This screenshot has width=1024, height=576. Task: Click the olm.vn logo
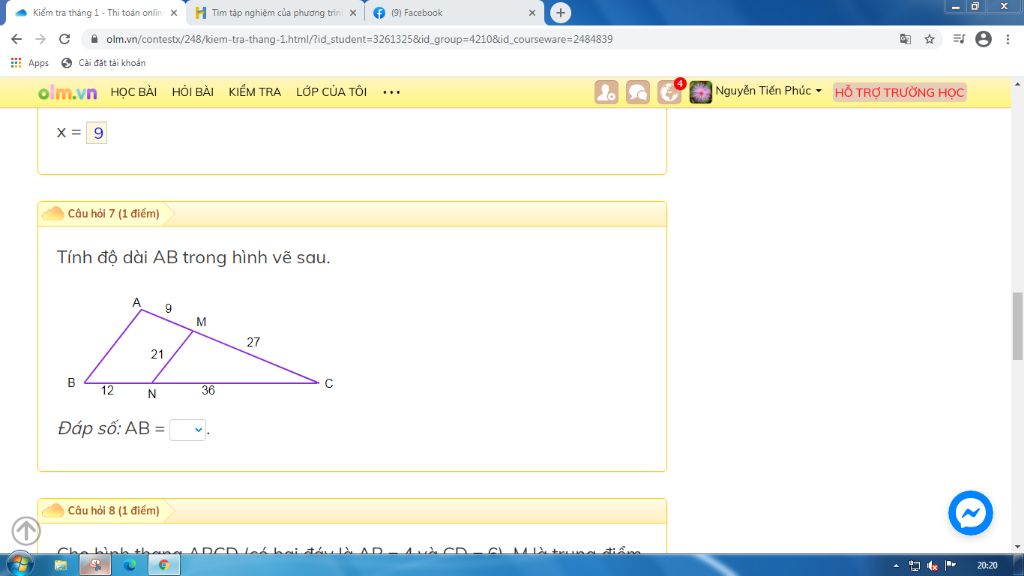[x=67, y=92]
